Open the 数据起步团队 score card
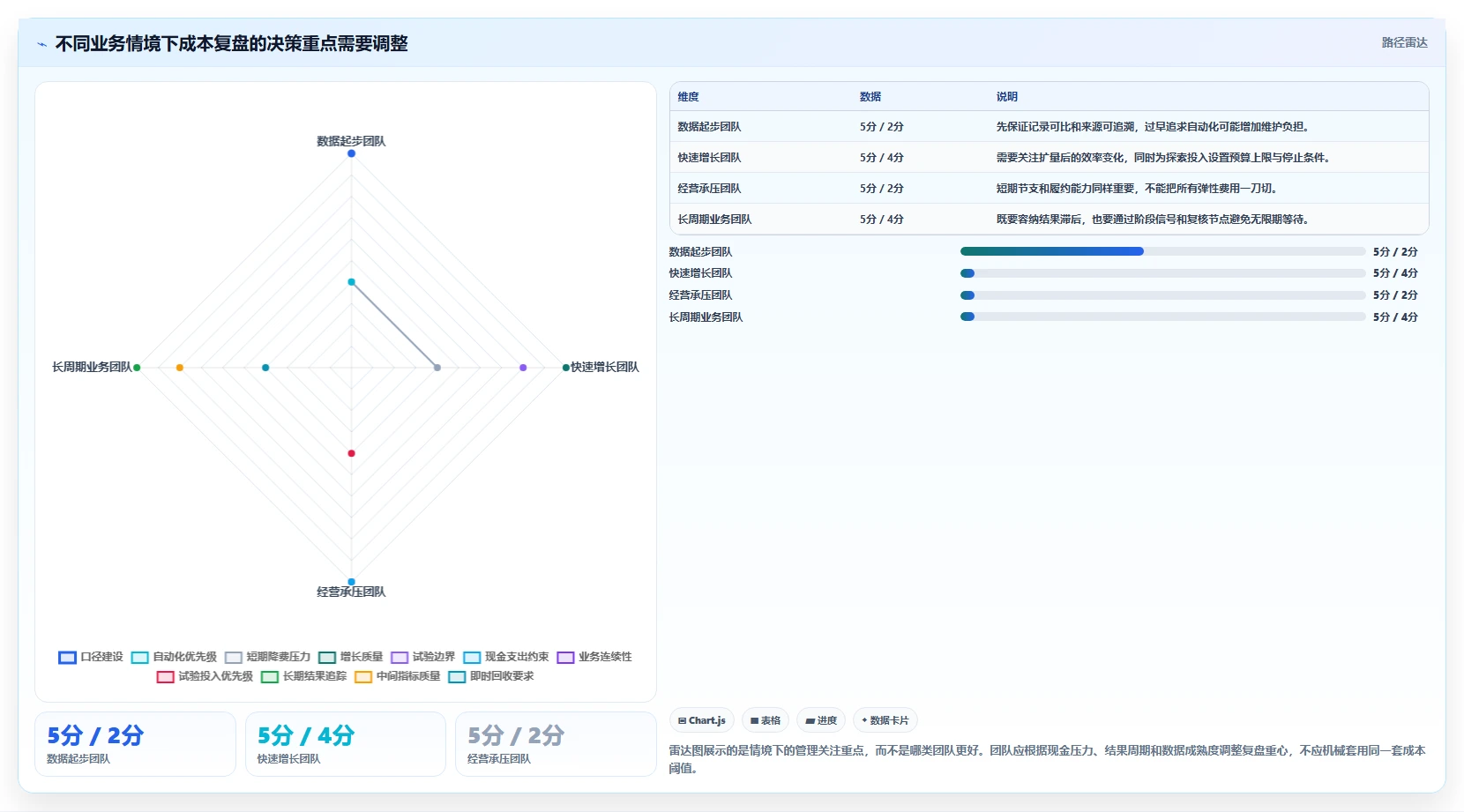The width and height of the screenshot is (1464, 812). [x=135, y=744]
